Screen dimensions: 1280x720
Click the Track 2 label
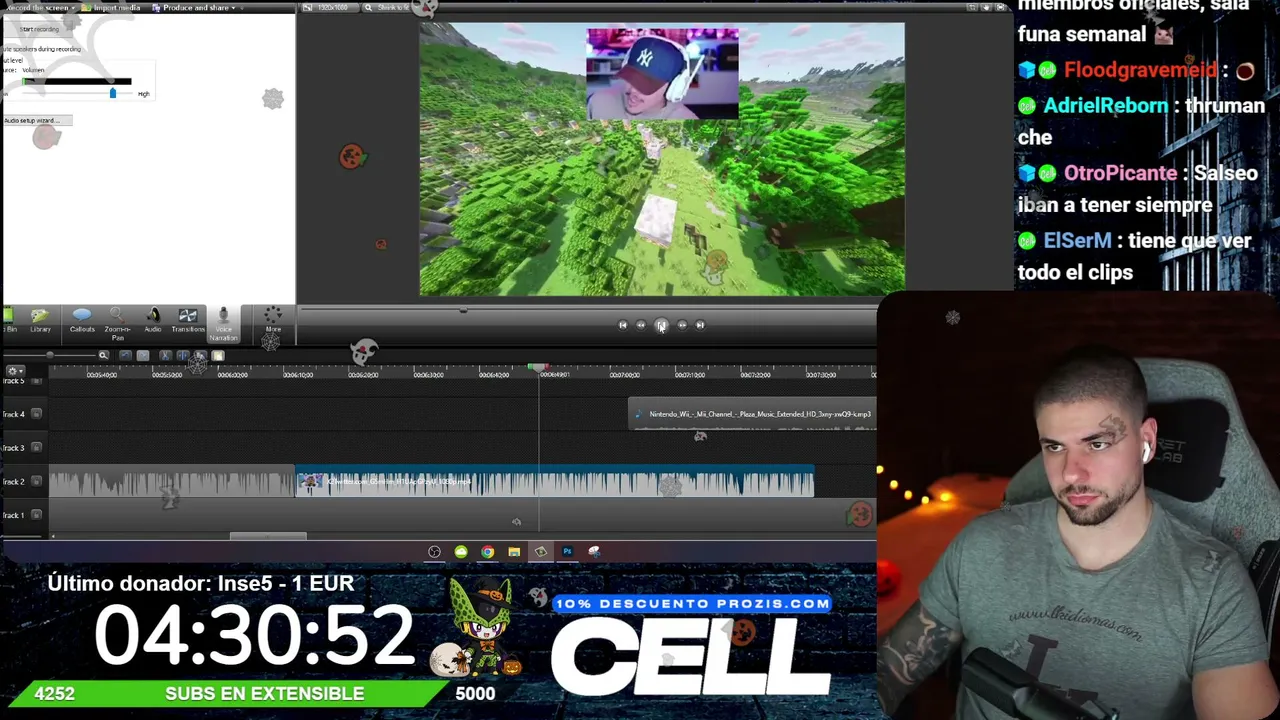click(x=13, y=481)
